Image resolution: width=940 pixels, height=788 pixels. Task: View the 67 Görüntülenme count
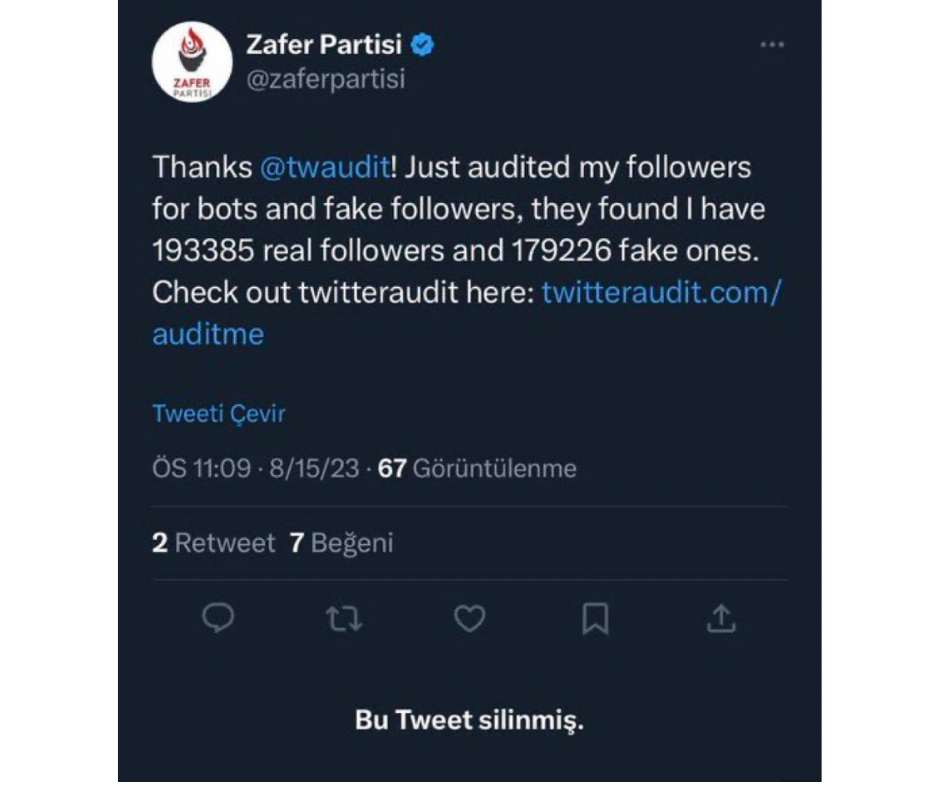(x=478, y=468)
